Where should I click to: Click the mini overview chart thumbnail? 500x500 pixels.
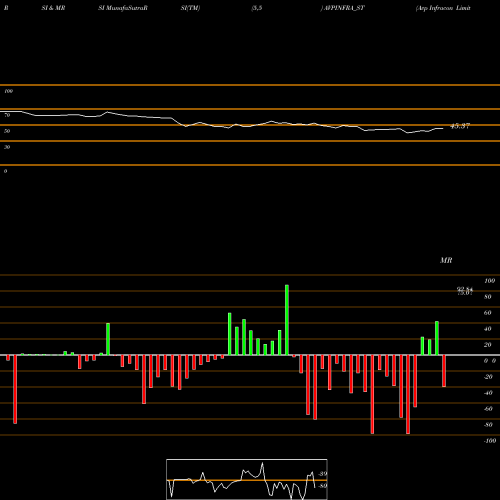(247, 479)
